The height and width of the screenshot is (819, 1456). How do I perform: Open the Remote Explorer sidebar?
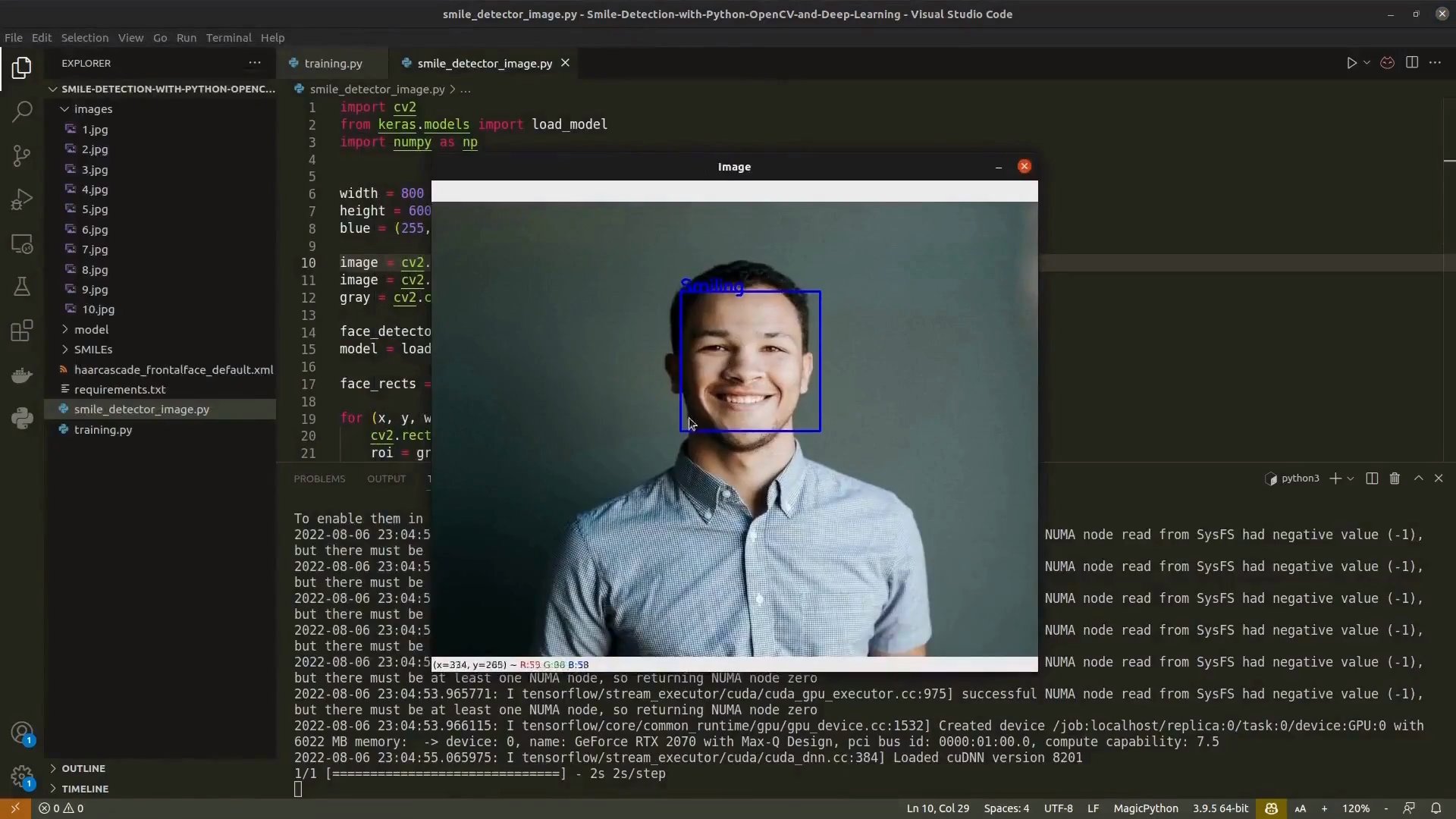[22, 244]
